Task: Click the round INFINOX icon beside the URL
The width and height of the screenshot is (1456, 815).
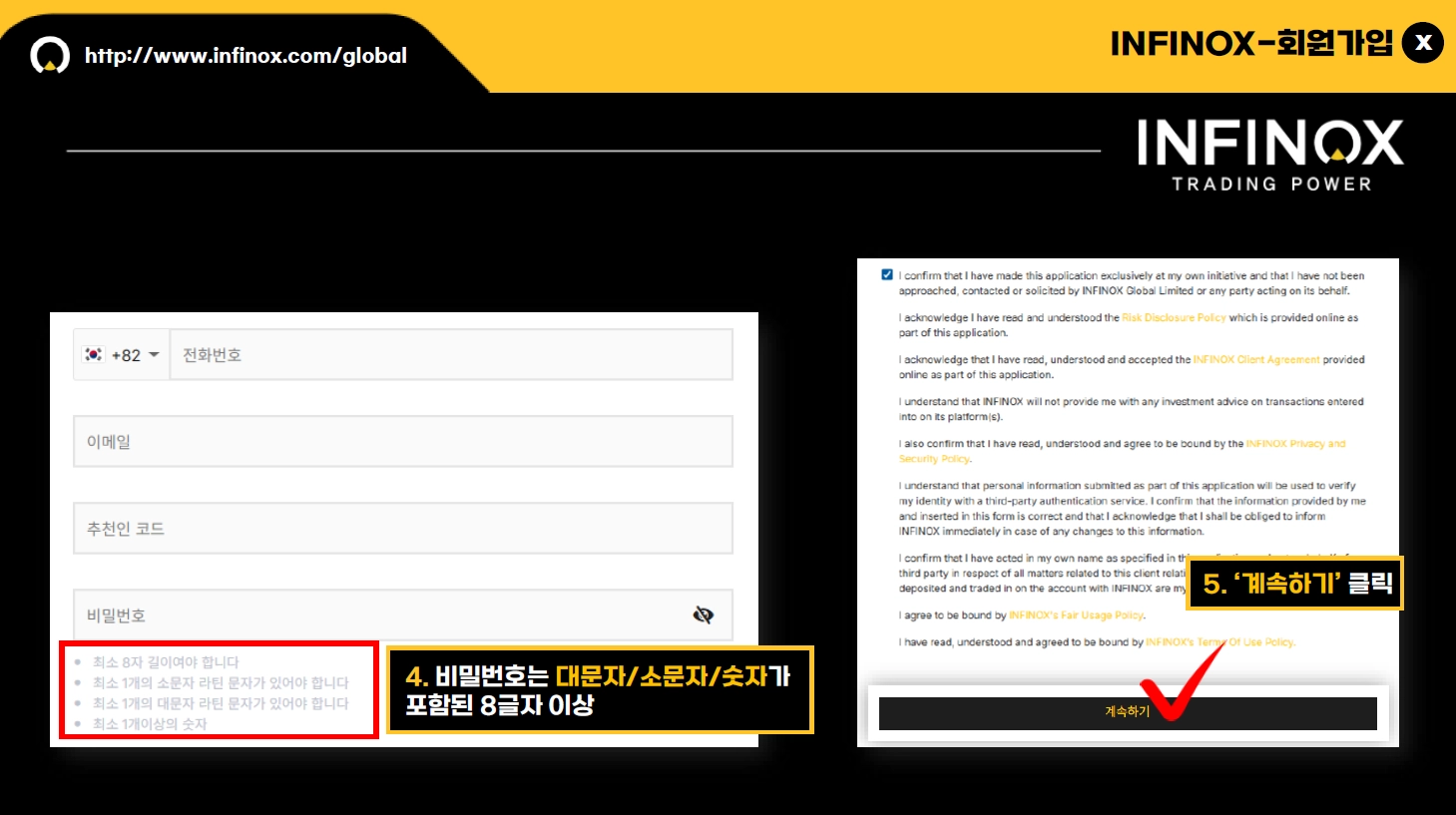Action: click(50, 55)
